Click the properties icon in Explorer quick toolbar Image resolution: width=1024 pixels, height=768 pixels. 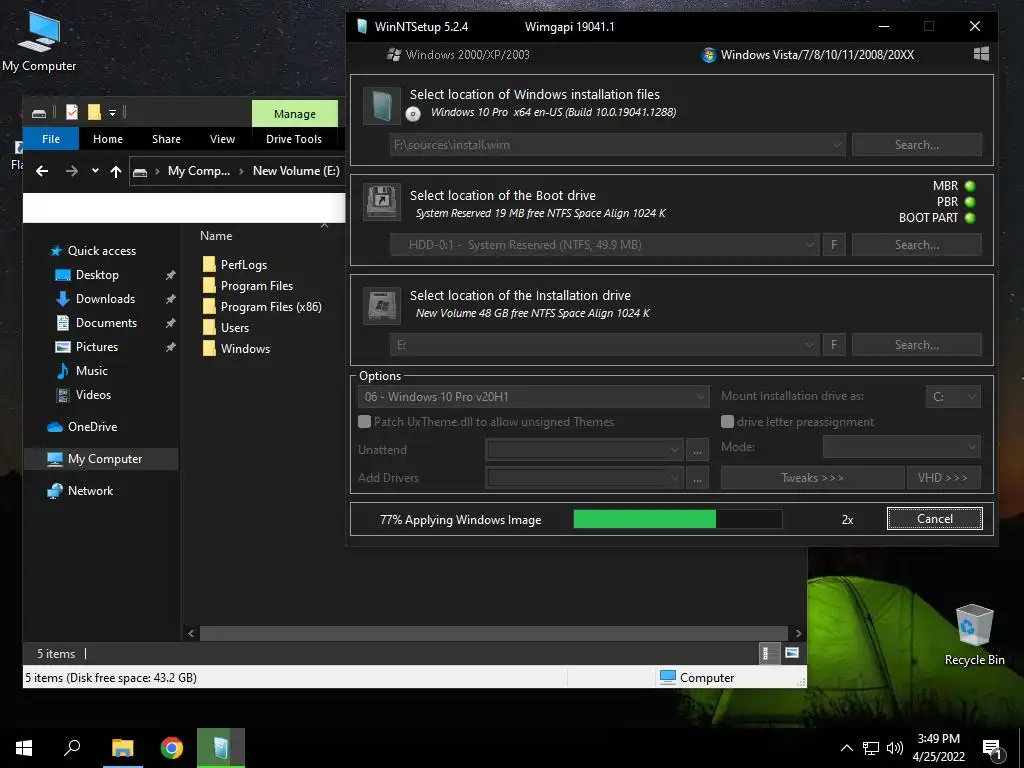pyautogui.click(x=72, y=112)
